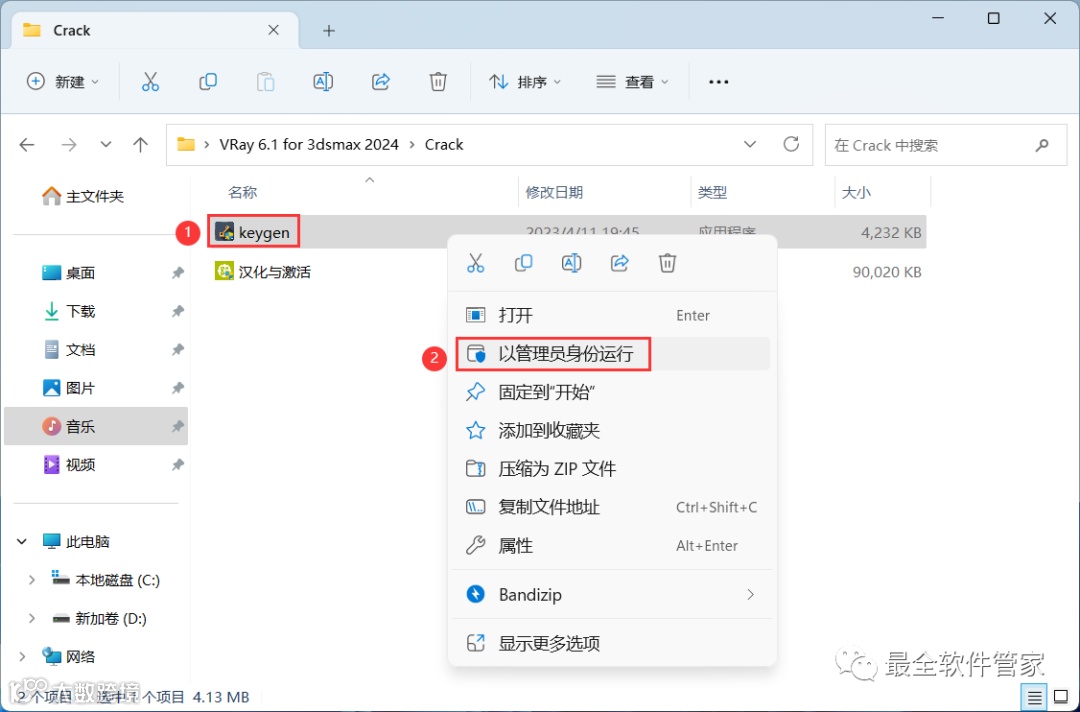The width and height of the screenshot is (1080, 712).
Task: Click the keygen file icon
Action: [225, 232]
